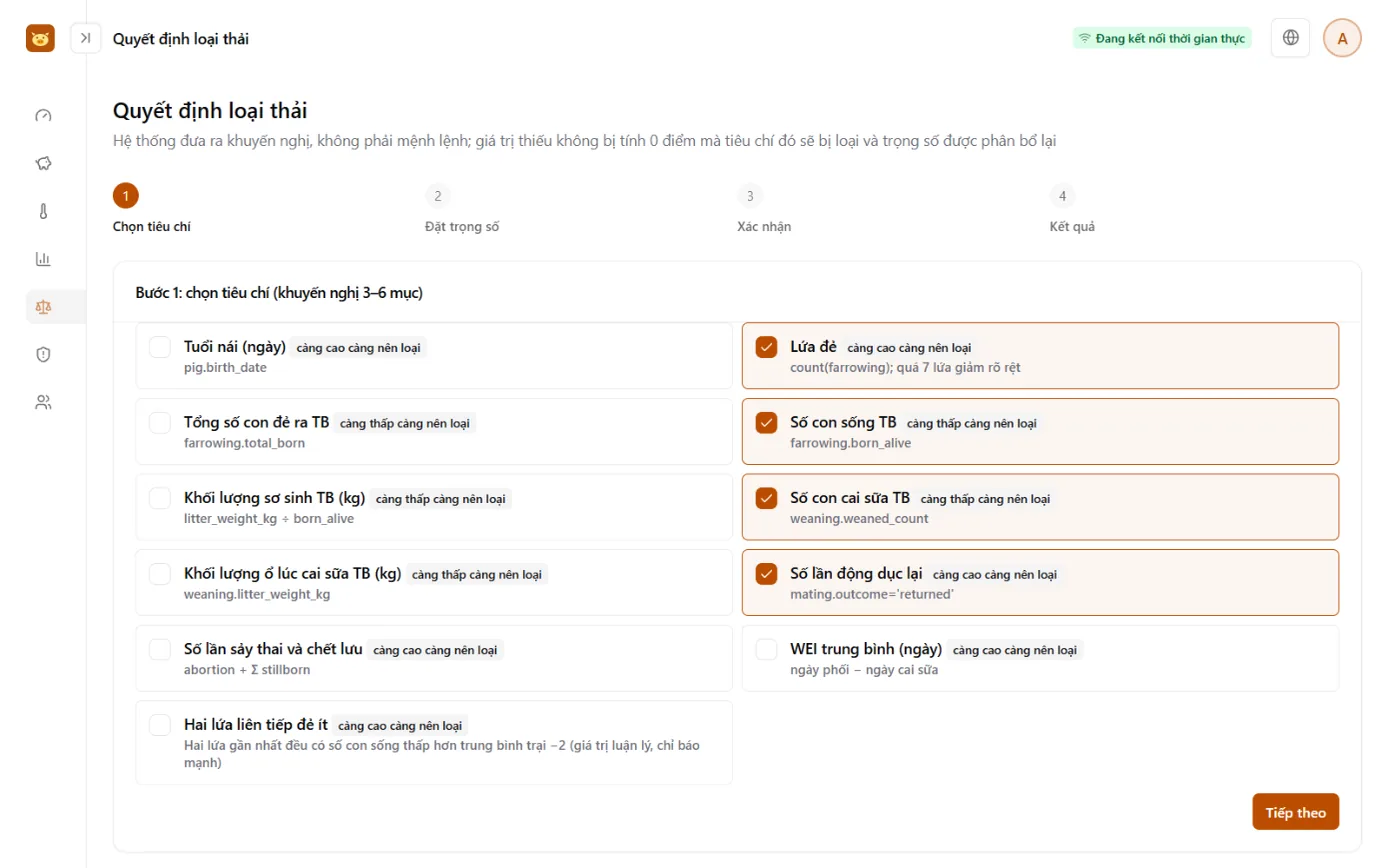Open the bar chart icon in sidebar
This screenshot has width=1388, height=868.
(x=43, y=259)
